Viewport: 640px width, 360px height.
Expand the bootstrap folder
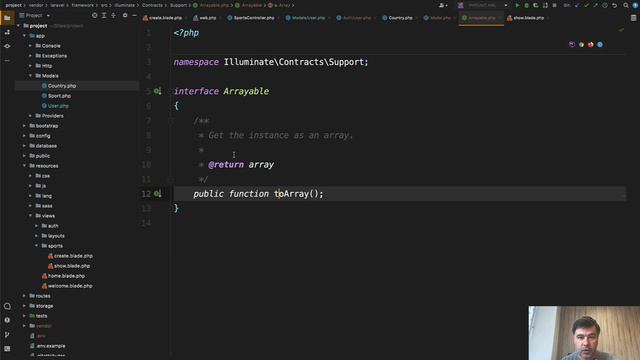pos(24,126)
